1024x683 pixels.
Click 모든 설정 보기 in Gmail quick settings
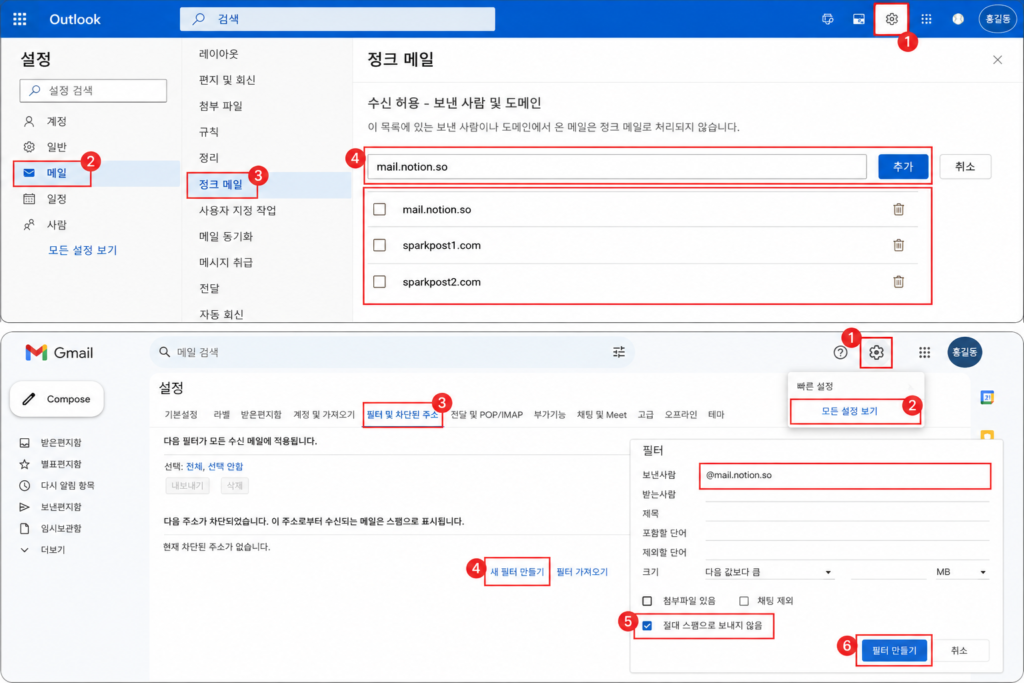(849, 411)
